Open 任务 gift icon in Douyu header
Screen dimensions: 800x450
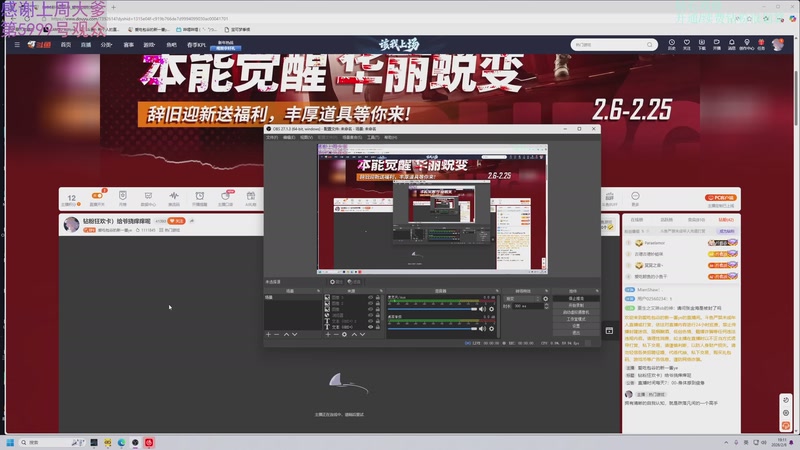(x=761, y=44)
